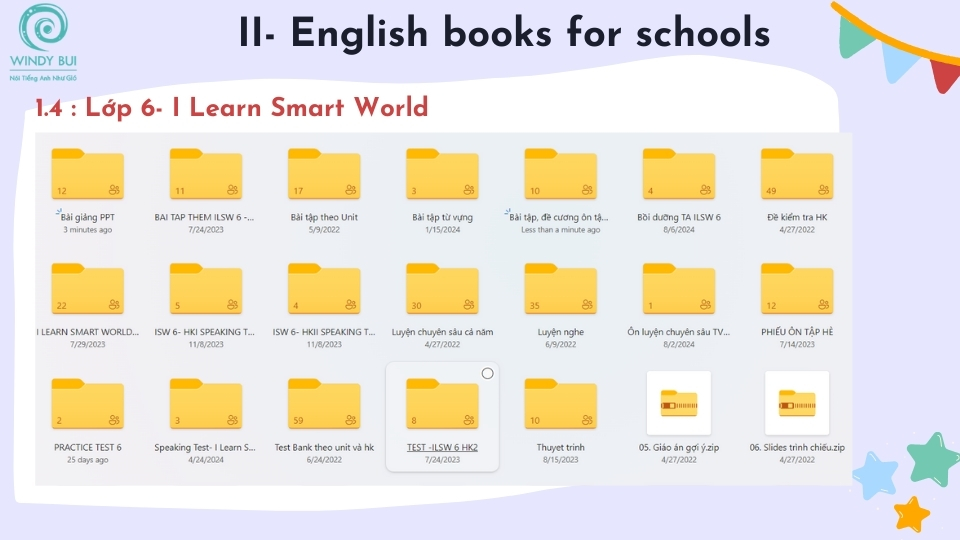Open the ISW 6- HKI SPEAKING folder
This screenshot has width=960, height=540.
(205, 291)
